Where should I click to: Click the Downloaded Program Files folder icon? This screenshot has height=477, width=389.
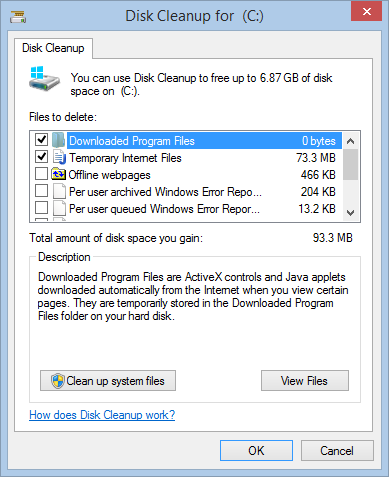click(58, 140)
